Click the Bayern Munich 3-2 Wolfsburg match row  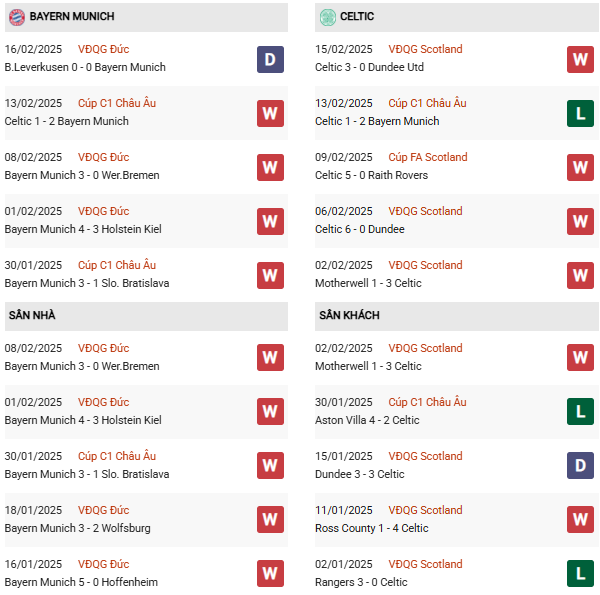pyautogui.click(x=77, y=528)
